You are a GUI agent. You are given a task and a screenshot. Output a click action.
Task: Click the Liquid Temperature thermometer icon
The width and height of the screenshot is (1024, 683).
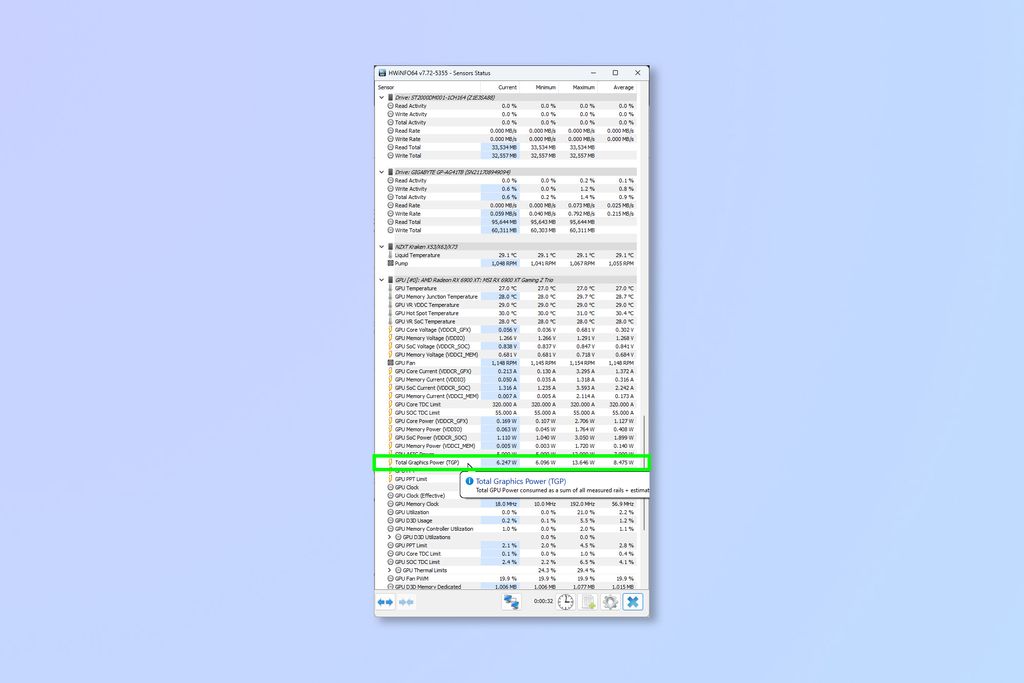click(x=389, y=256)
